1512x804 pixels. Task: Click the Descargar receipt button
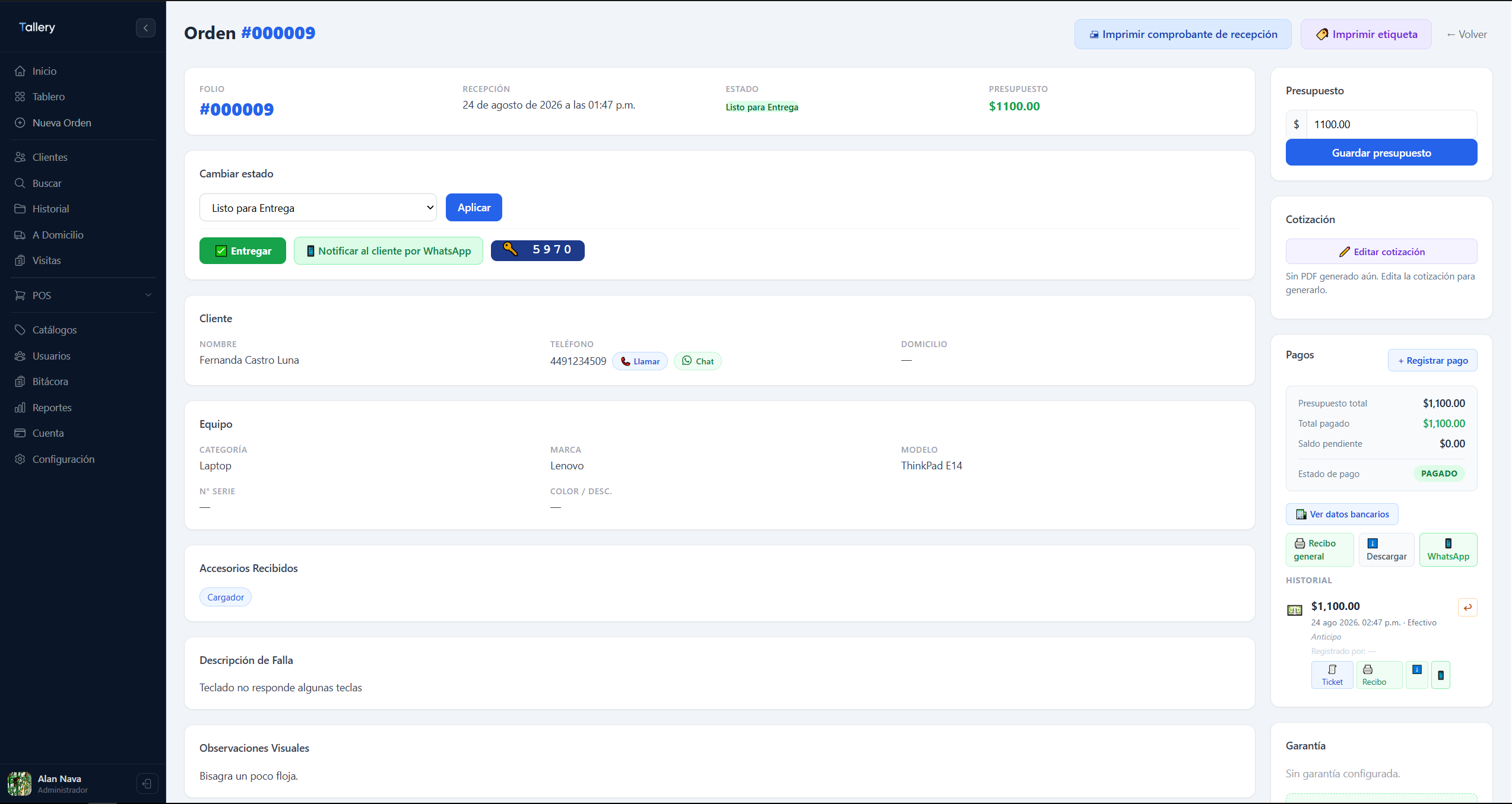point(1387,550)
